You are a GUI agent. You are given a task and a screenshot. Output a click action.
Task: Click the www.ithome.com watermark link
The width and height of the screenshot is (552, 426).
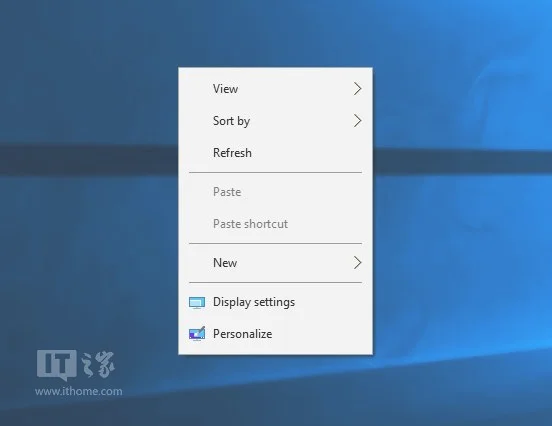[x=79, y=391]
